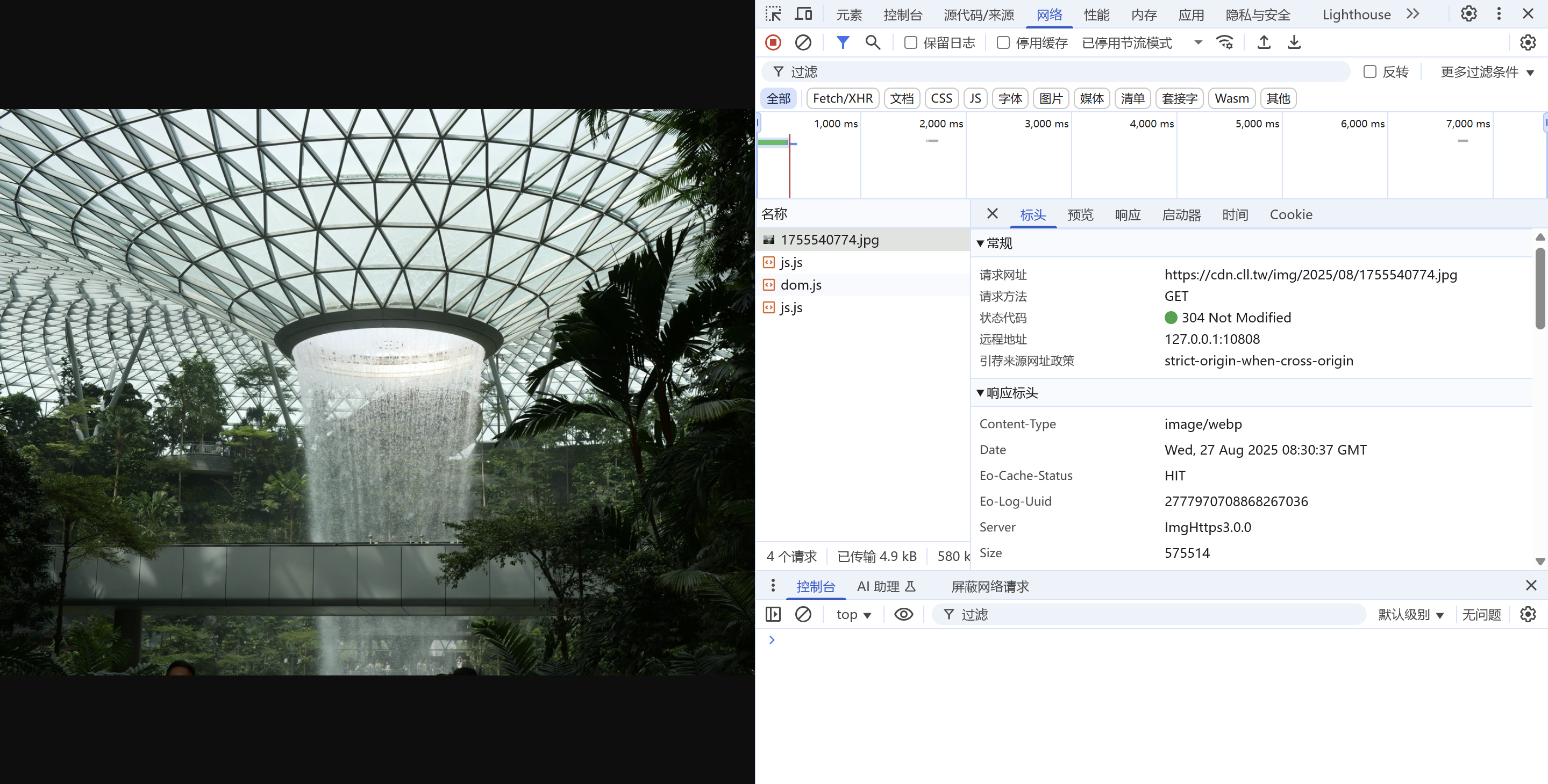1548x784 pixels.
Task: Check the 停用缓存 checkbox
Action: tap(1003, 42)
